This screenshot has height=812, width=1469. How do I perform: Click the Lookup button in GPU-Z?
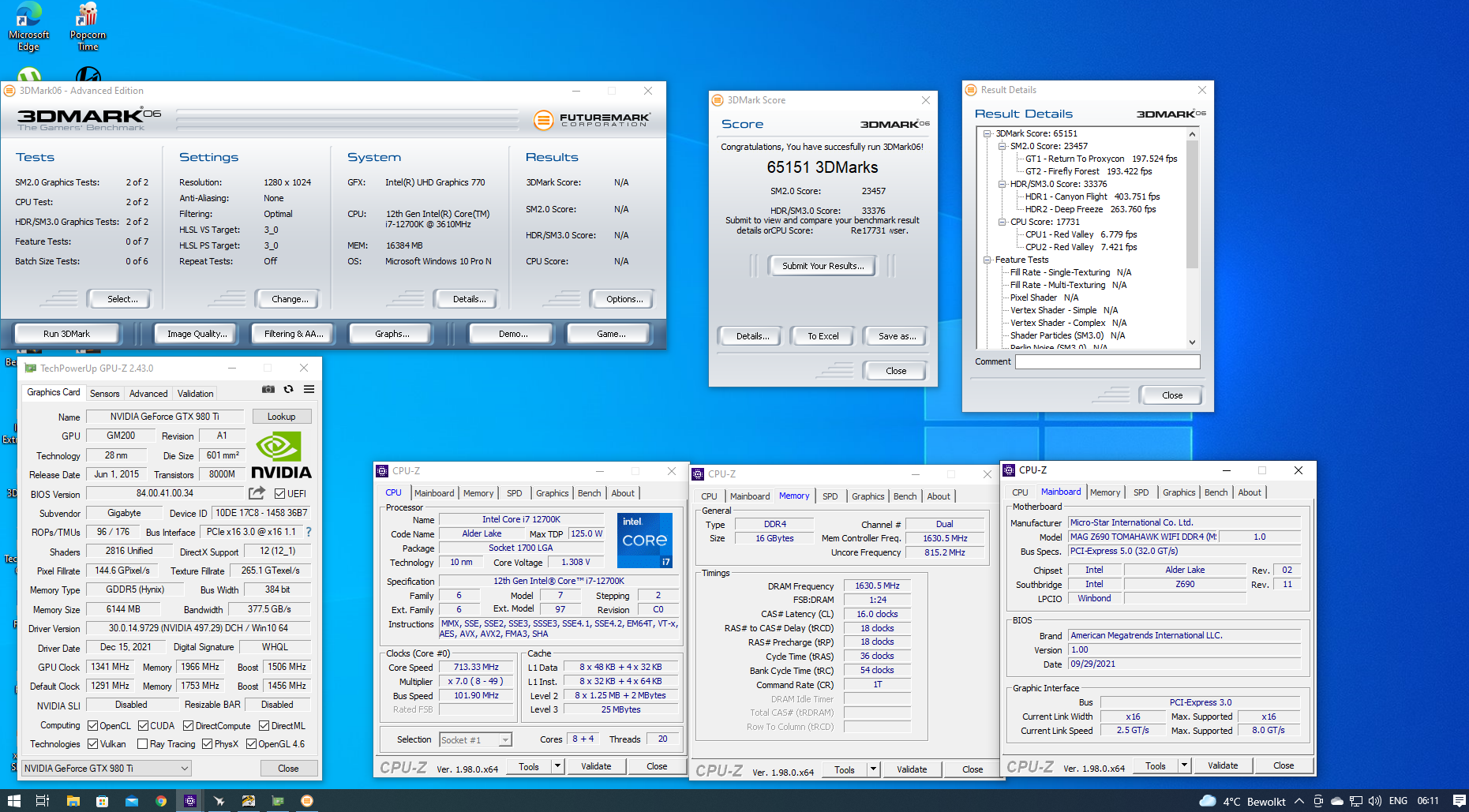pyautogui.click(x=281, y=417)
